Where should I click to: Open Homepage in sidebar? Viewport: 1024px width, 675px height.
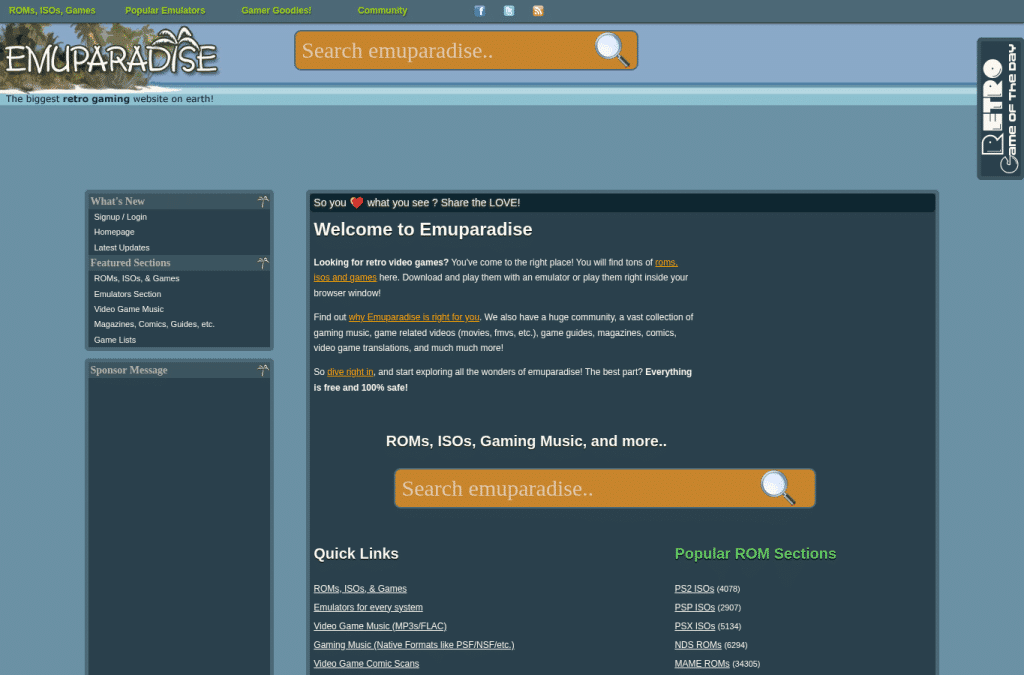[x=114, y=232]
